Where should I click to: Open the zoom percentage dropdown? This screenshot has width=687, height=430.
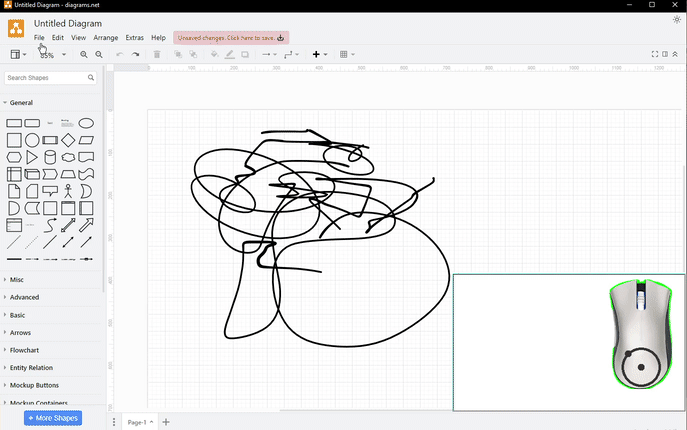53,55
